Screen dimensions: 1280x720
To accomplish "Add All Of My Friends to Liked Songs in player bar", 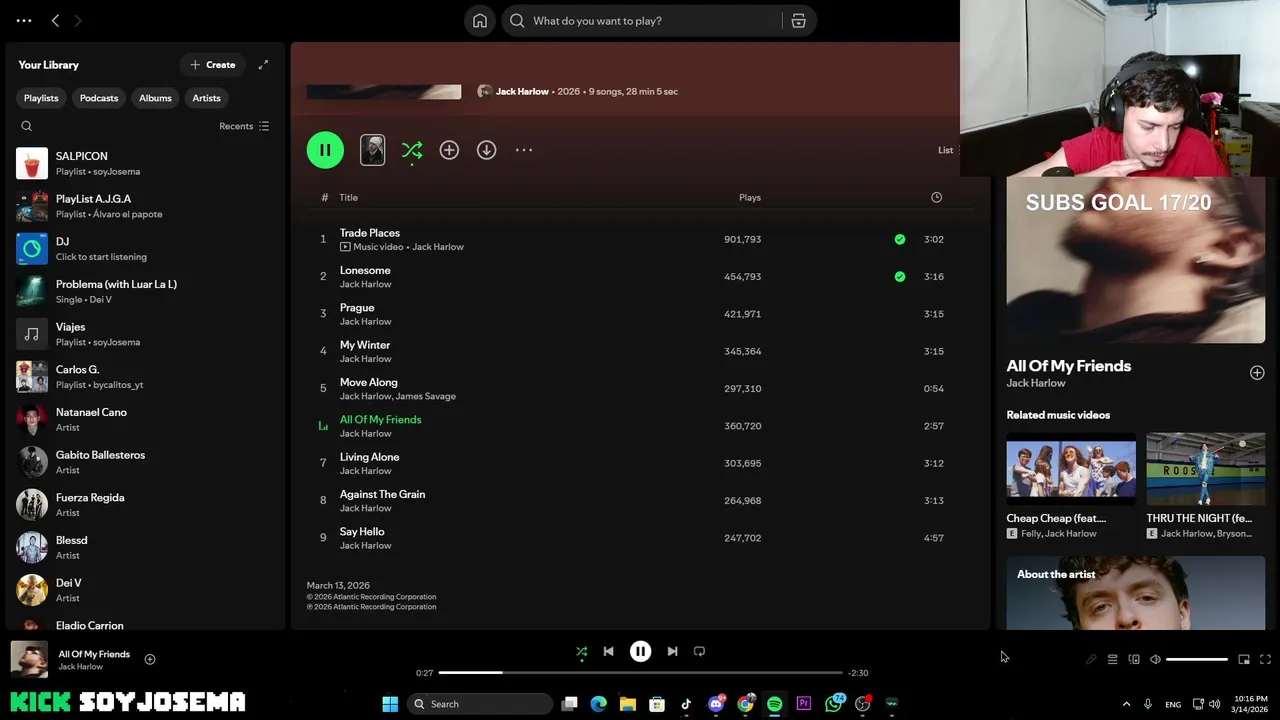I will tap(150, 659).
